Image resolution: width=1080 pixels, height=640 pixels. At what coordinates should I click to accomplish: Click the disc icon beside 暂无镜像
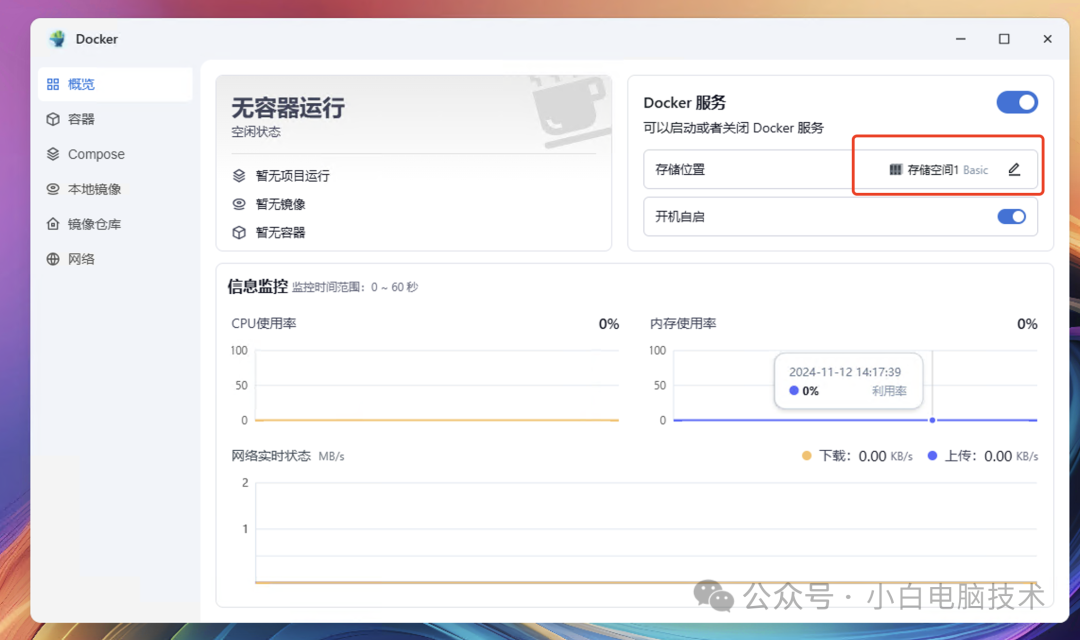(x=239, y=204)
